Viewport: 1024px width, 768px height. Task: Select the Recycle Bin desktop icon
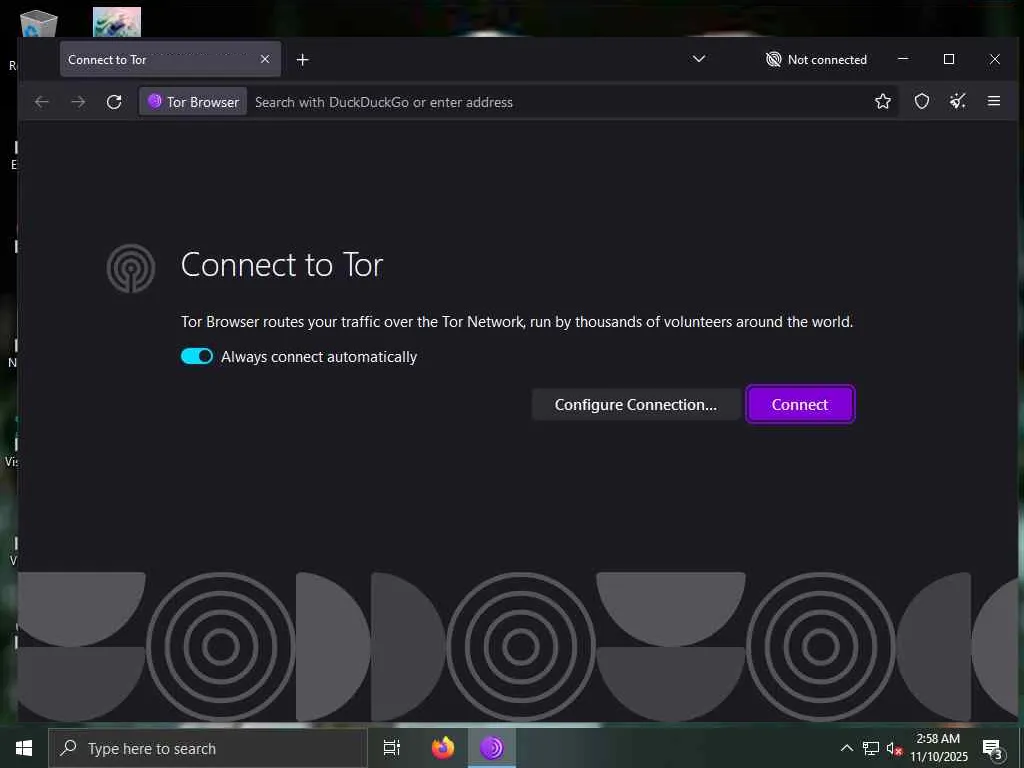pyautogui.click(x=39, y=24)
